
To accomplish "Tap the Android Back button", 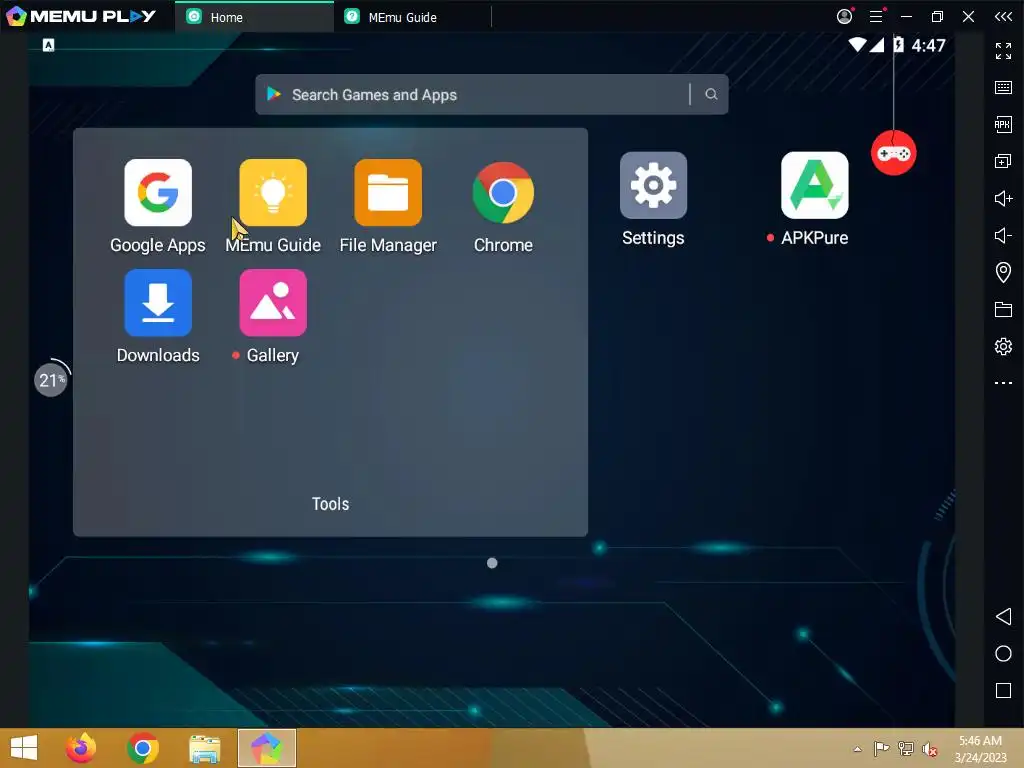I will (1003, 616).
